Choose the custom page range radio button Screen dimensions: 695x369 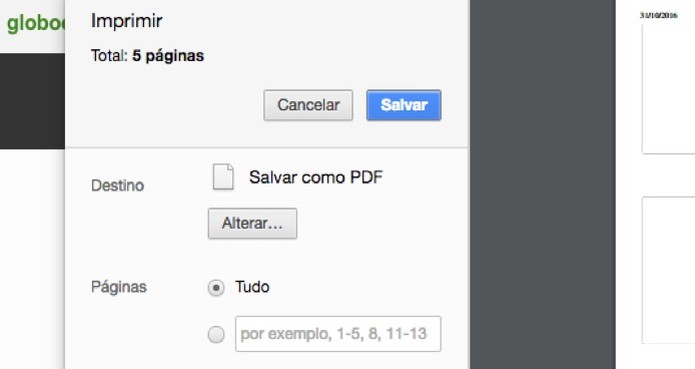pos(216,334)
